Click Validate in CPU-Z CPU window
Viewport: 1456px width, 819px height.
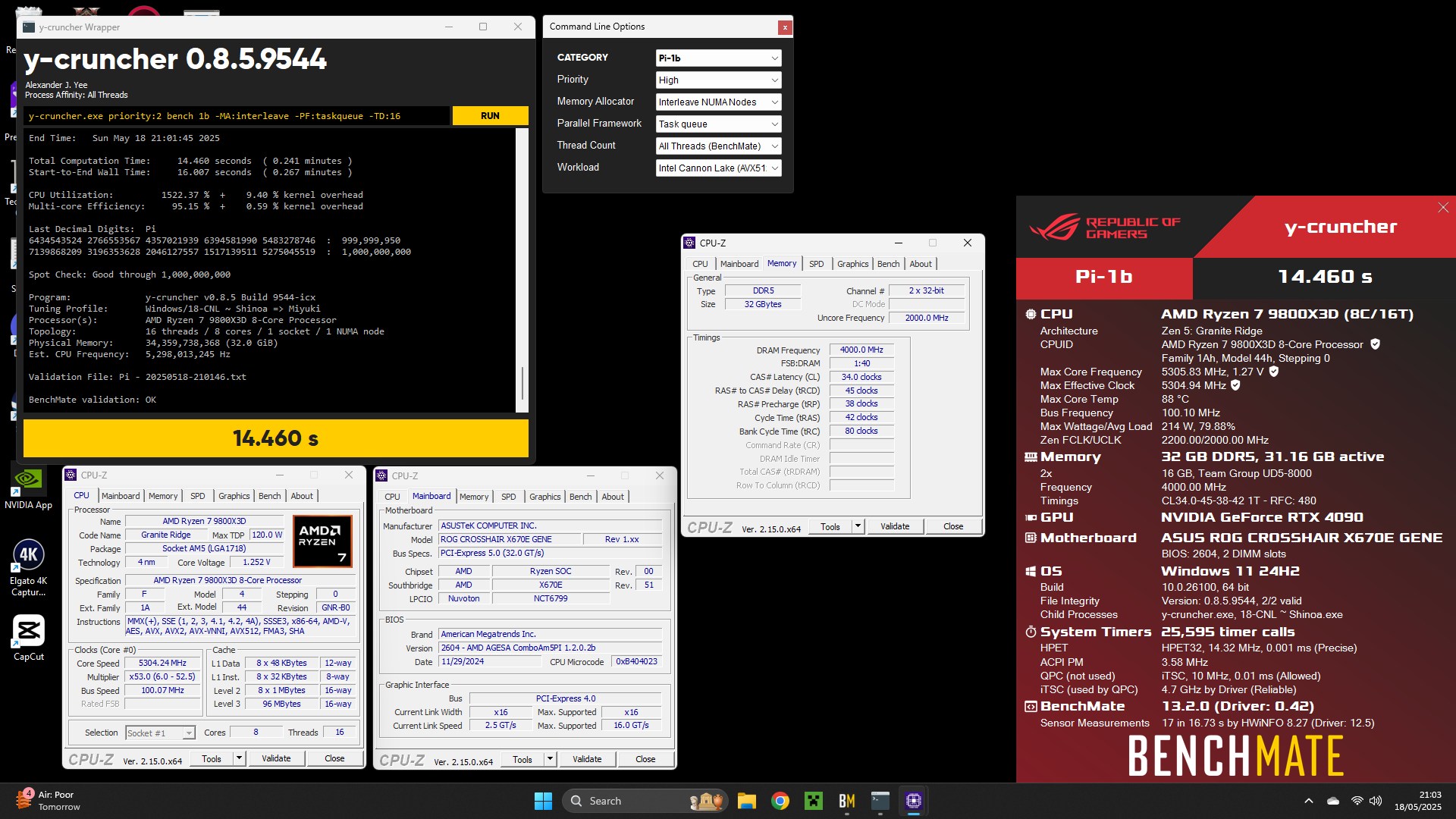[276, 758]
